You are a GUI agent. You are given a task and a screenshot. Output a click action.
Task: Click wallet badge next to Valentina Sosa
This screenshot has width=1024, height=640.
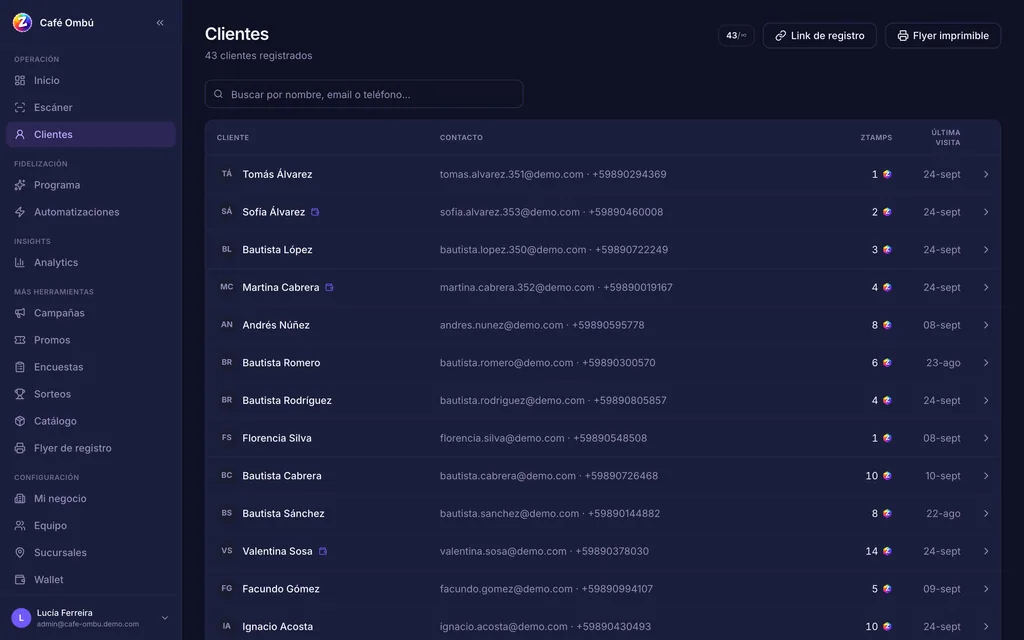click(323, 551)
